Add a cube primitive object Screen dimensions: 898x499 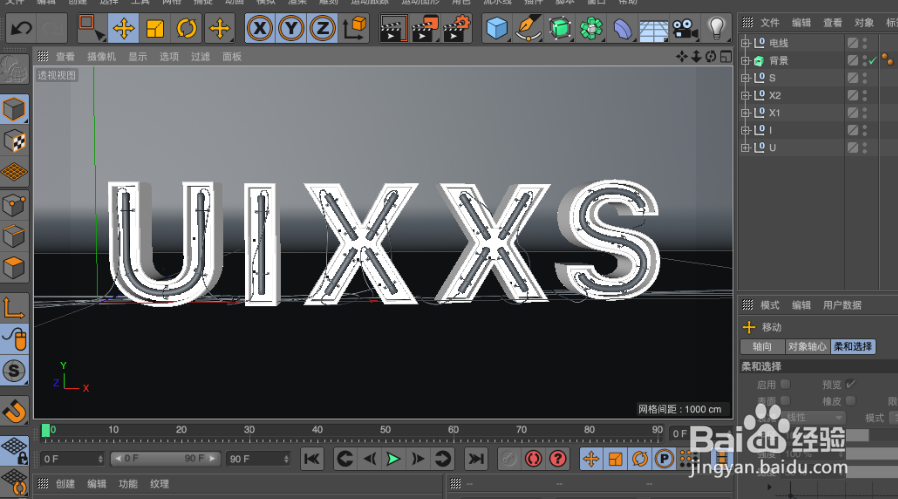click(497, 28)
